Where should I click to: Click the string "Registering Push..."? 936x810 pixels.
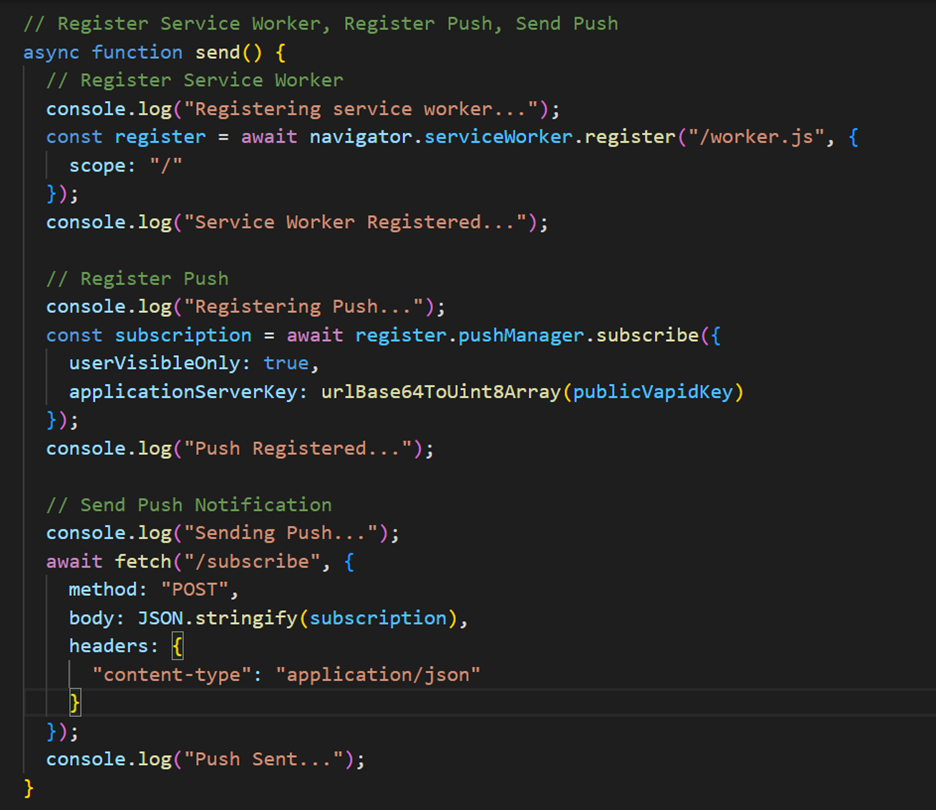click(x=304, y=307)
